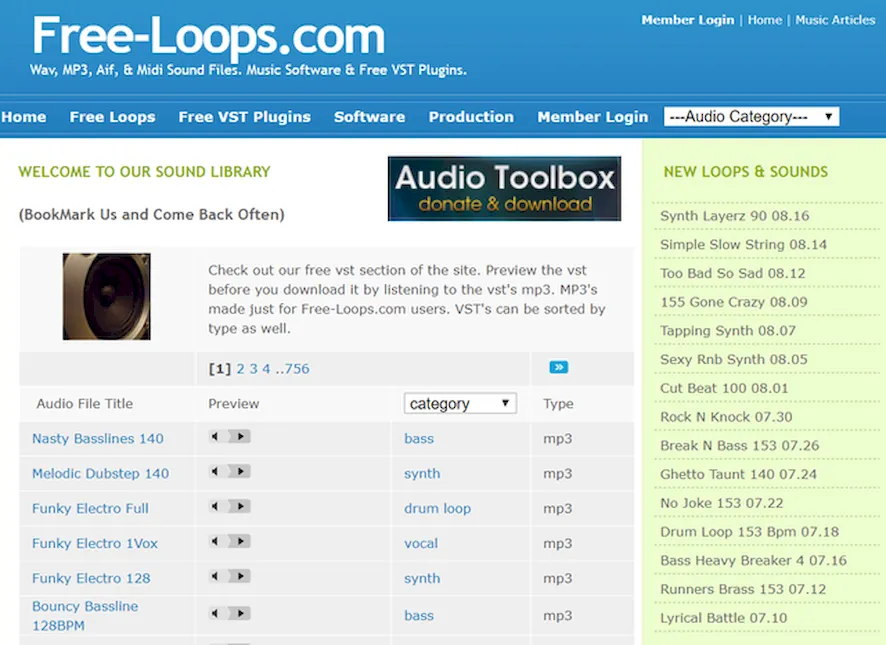Screen dimensions: 886x645
Task: Select Production in the navigation bar
Action: coord(471,117)
